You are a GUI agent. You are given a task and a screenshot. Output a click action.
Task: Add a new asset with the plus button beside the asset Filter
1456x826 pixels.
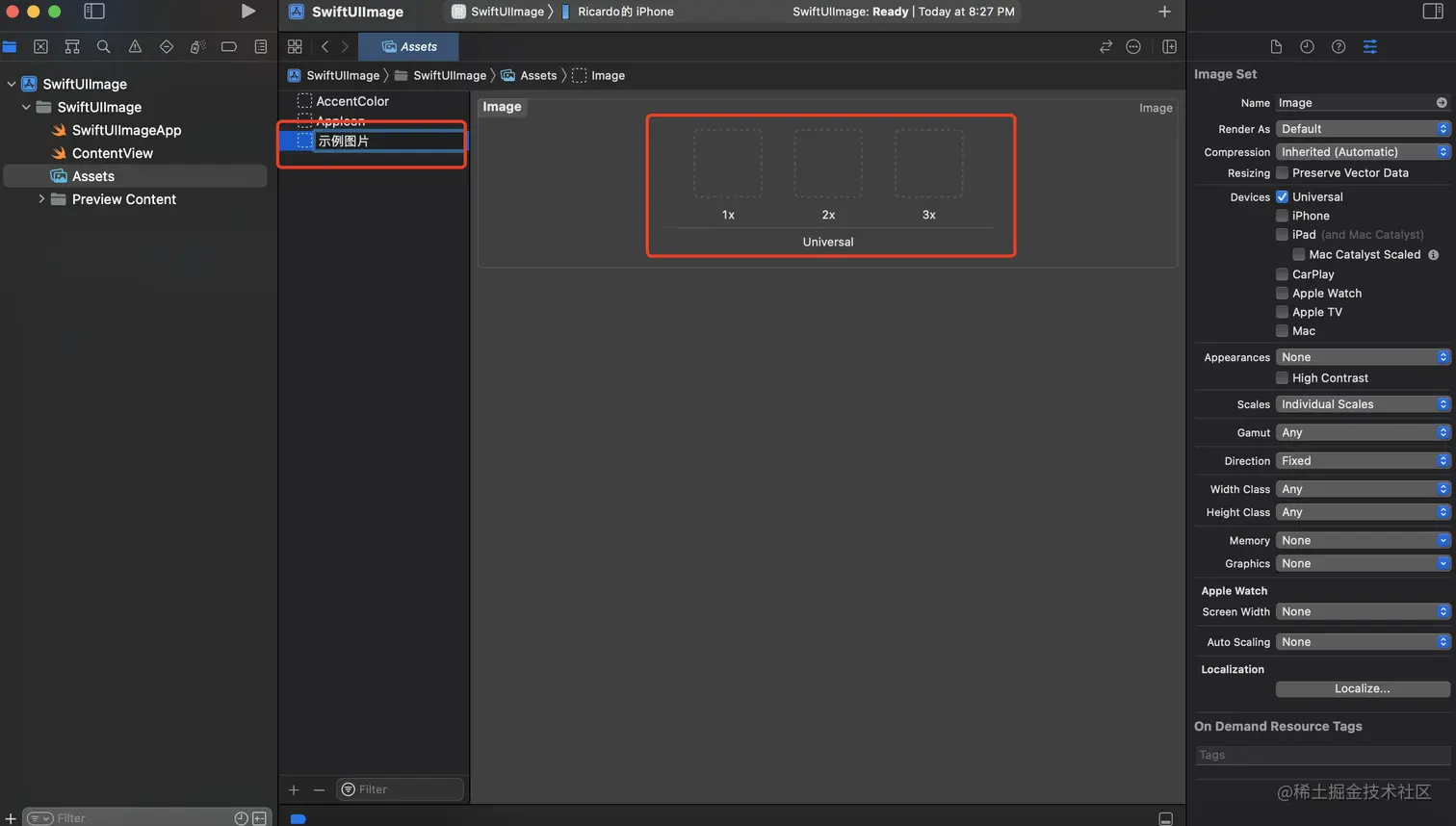[294, 789]
